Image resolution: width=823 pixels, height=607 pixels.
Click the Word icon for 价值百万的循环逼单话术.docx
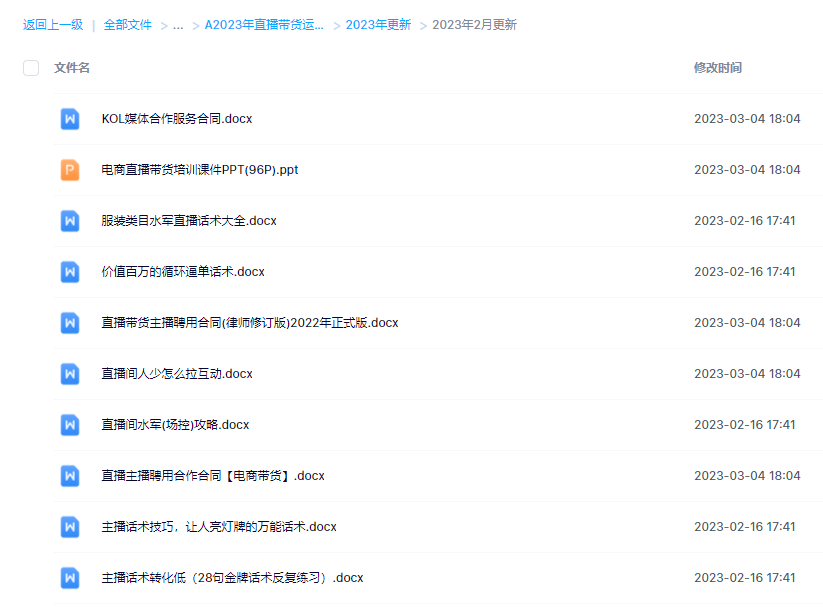(x=70, y=271)
